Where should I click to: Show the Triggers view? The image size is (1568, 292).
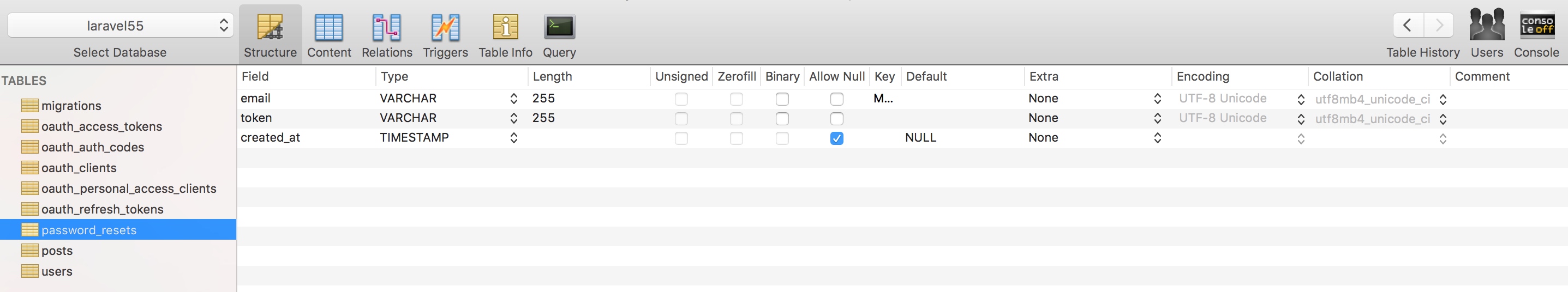point(445,28)
